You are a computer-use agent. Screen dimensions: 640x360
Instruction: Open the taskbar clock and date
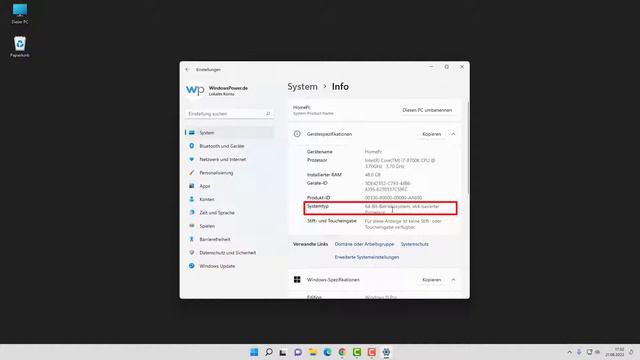coord(615,352)
